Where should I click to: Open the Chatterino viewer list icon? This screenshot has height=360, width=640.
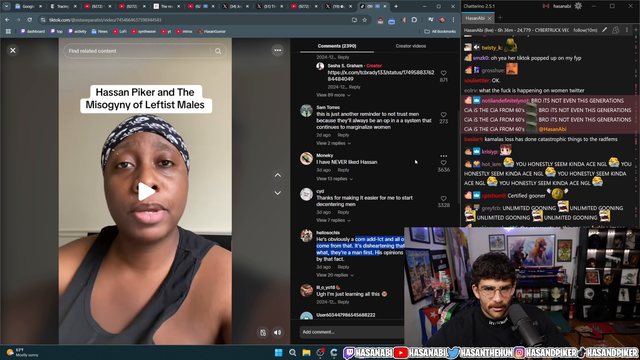616,30
